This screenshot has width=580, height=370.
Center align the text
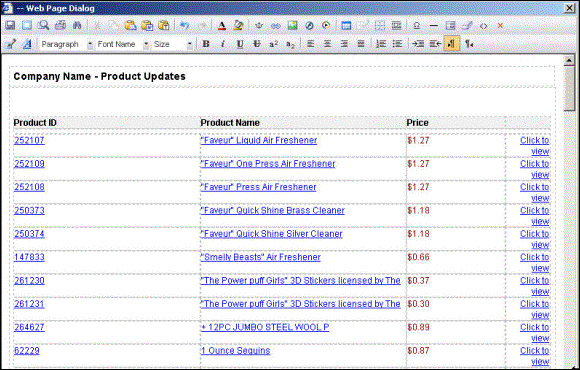(x=327, y=44)
